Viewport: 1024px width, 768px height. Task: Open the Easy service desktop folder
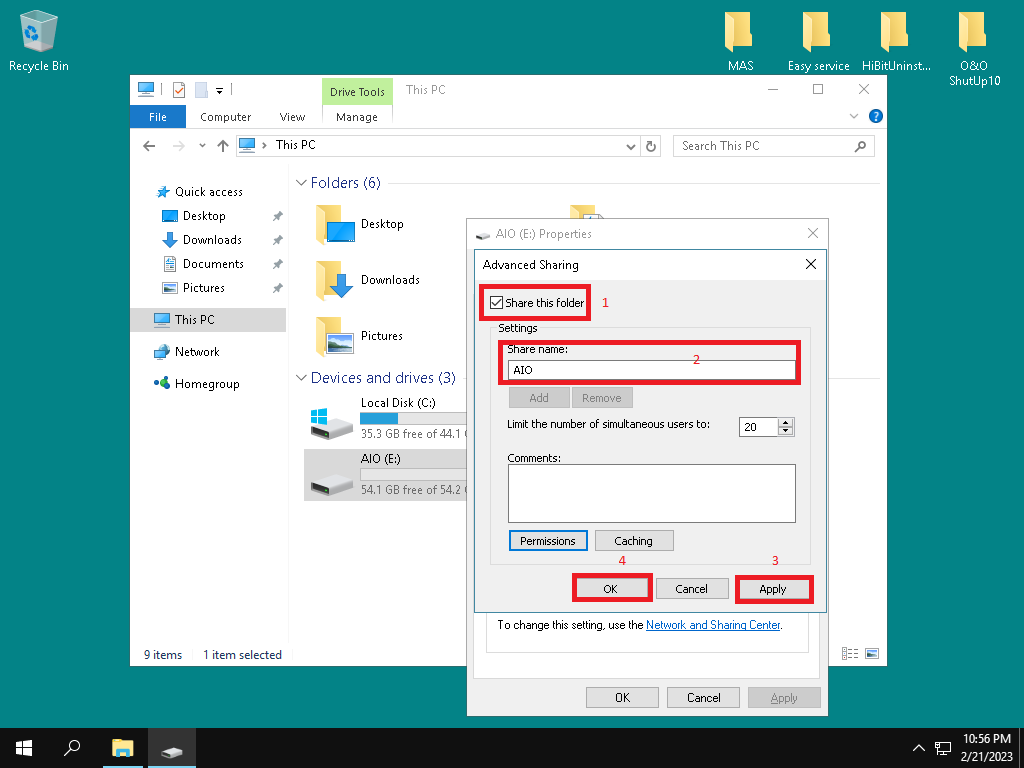(818, 40)
